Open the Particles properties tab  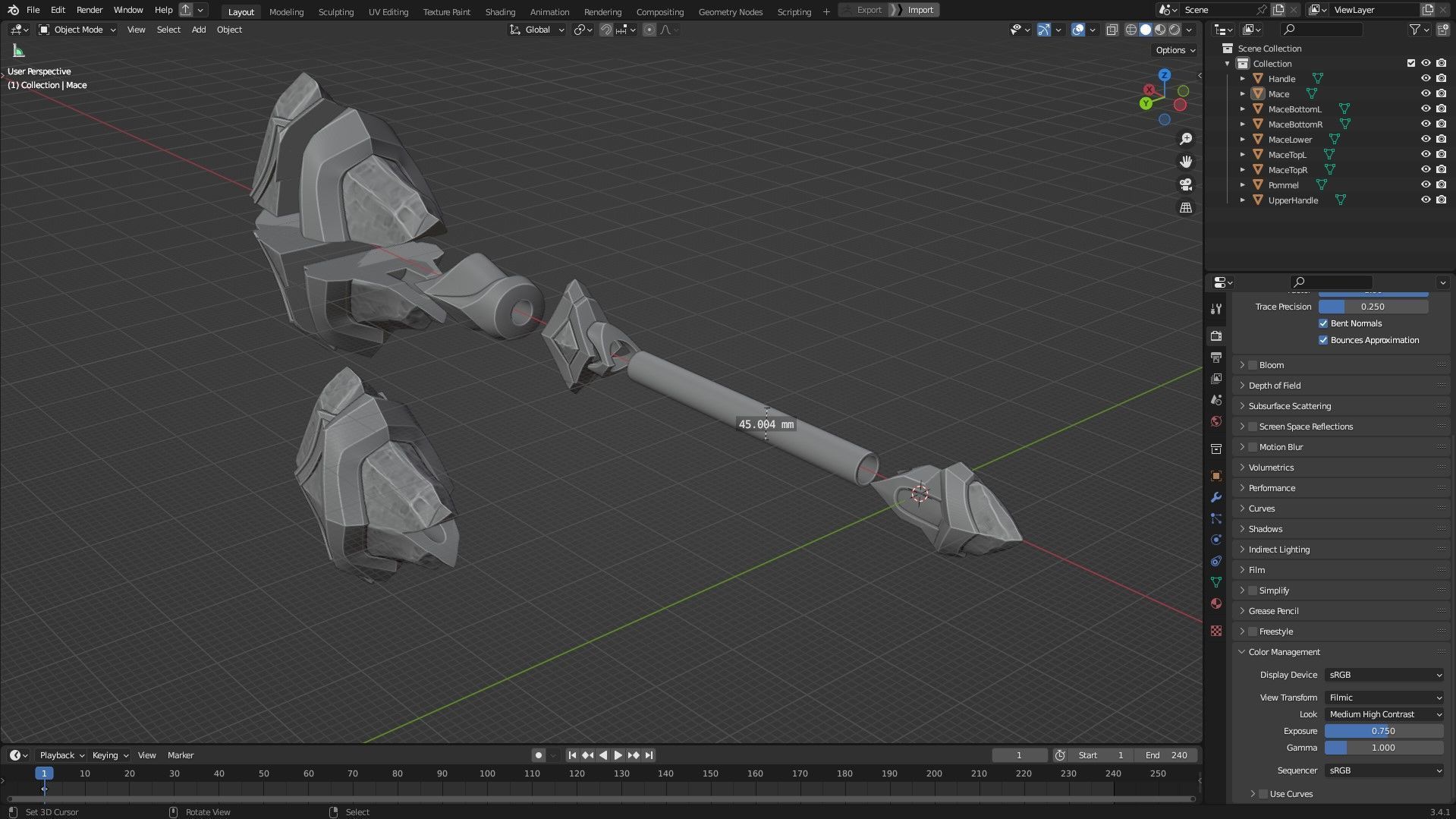[x=1216, y=518]
